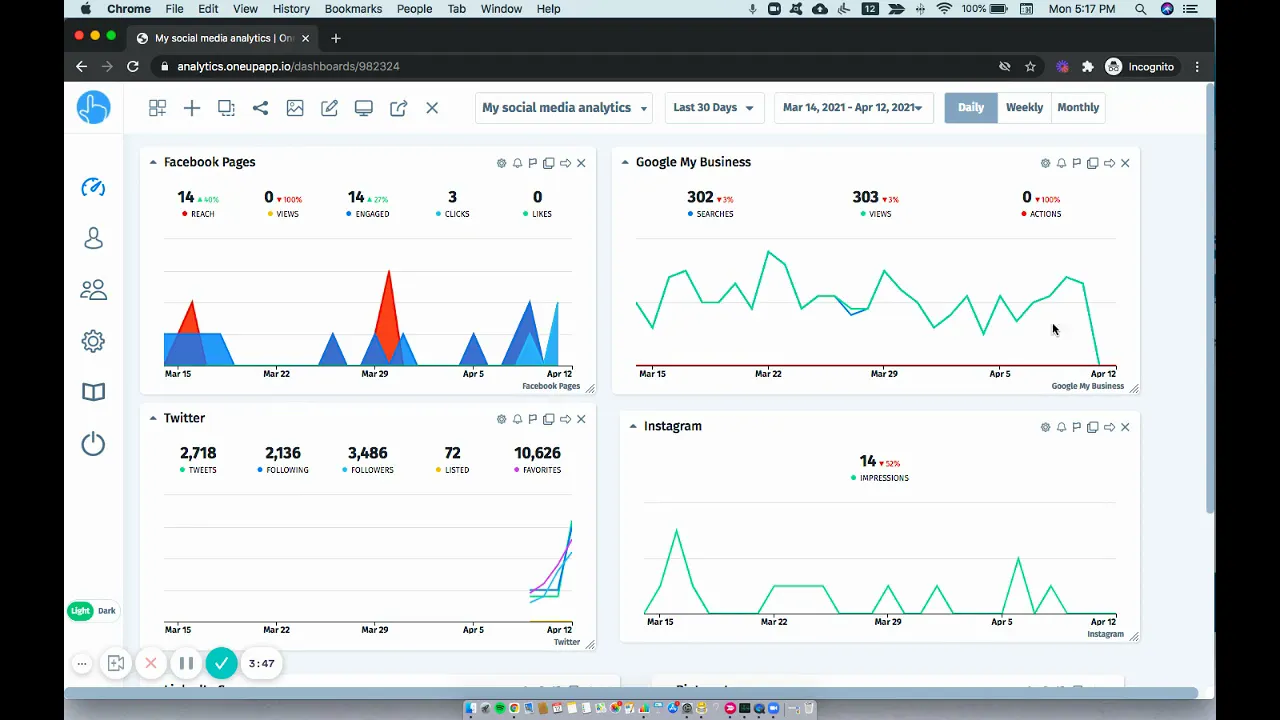Image resolution: width=1280 pixels, height=720 pixels.
Task: Click the edit pencil toolbar icon
Action: tap(329, 108)
